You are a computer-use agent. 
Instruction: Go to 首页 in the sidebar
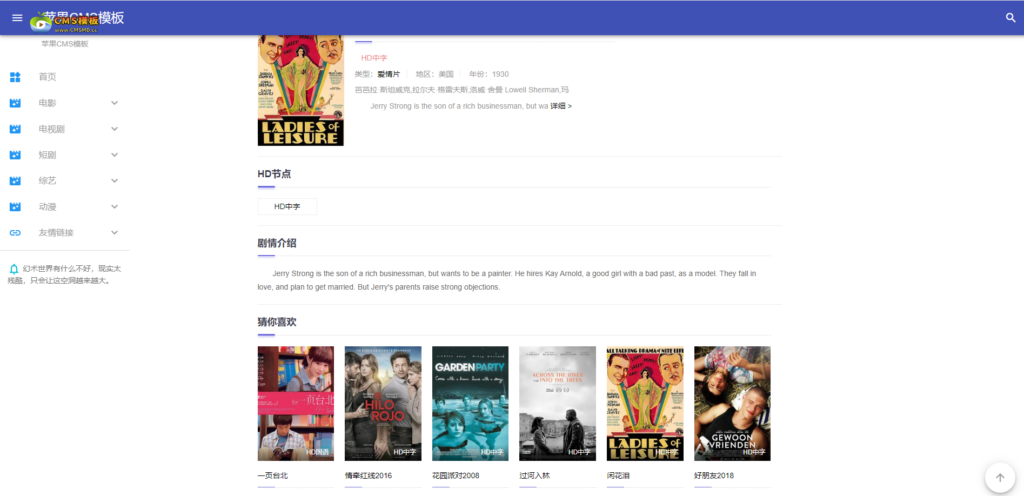click(47, 77)
